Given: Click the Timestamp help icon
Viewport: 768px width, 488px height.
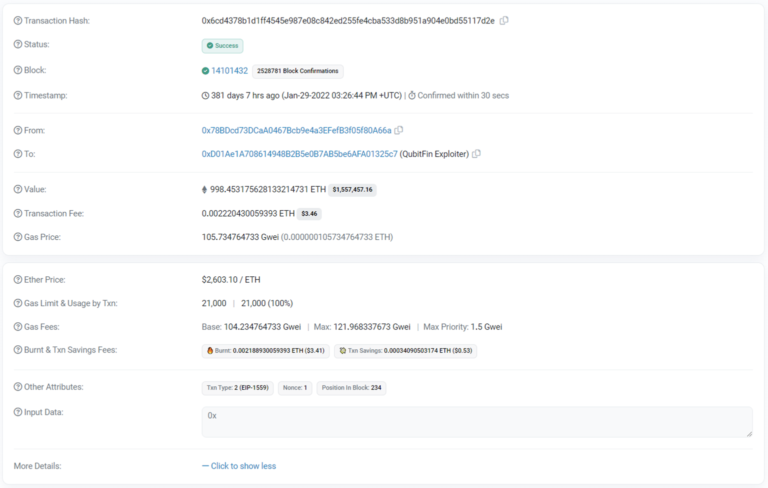Looking at the screenshot, I should (17, 95).
